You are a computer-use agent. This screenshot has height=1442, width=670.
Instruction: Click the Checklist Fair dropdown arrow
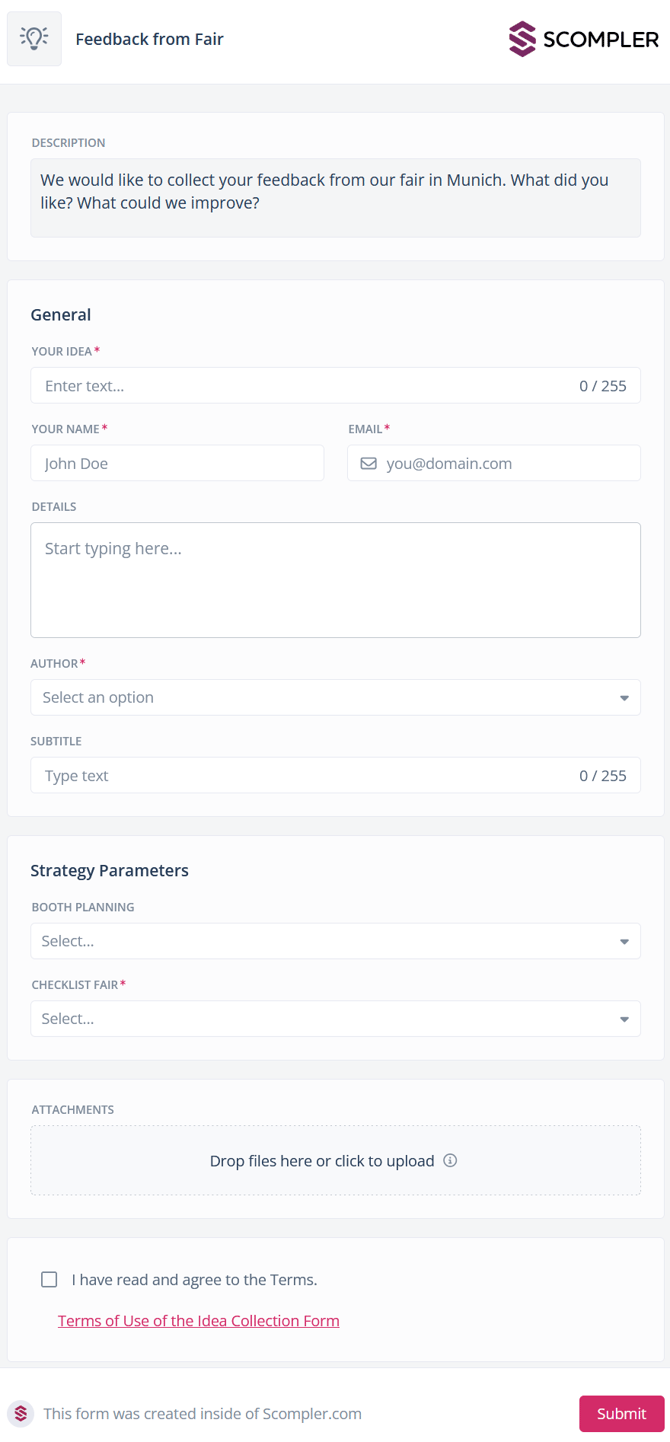[624, 1019]
